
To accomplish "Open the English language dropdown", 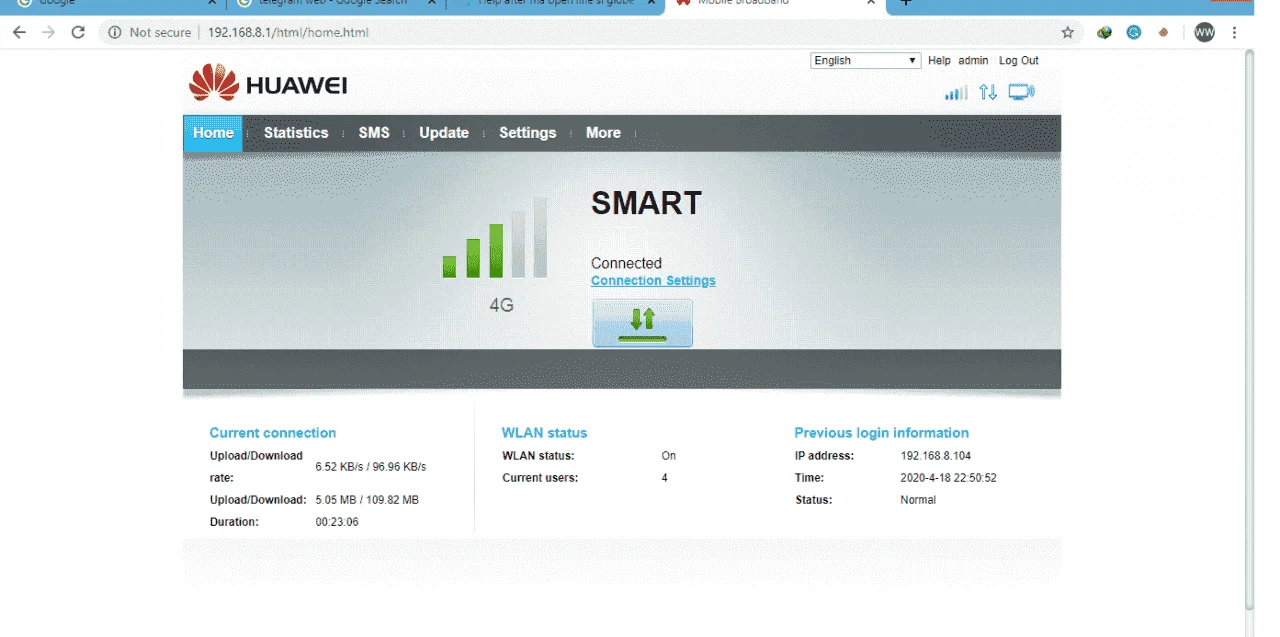I will [865, 61].
